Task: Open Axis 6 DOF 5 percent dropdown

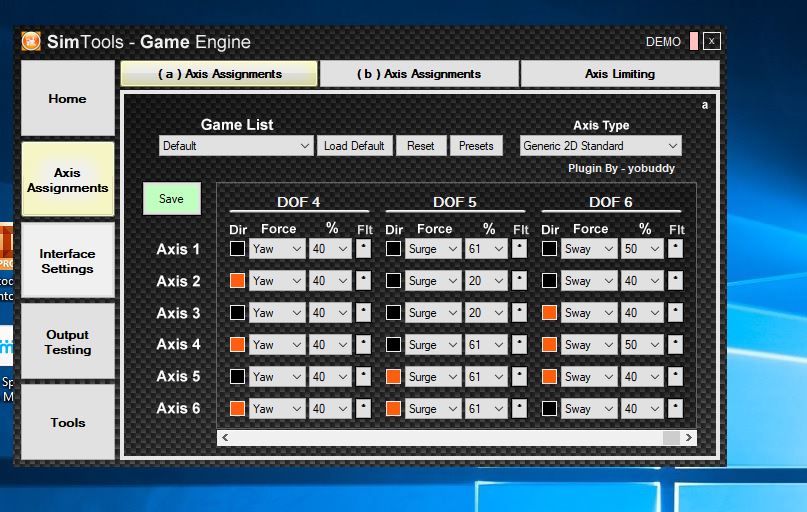Action: coord(485,409)
